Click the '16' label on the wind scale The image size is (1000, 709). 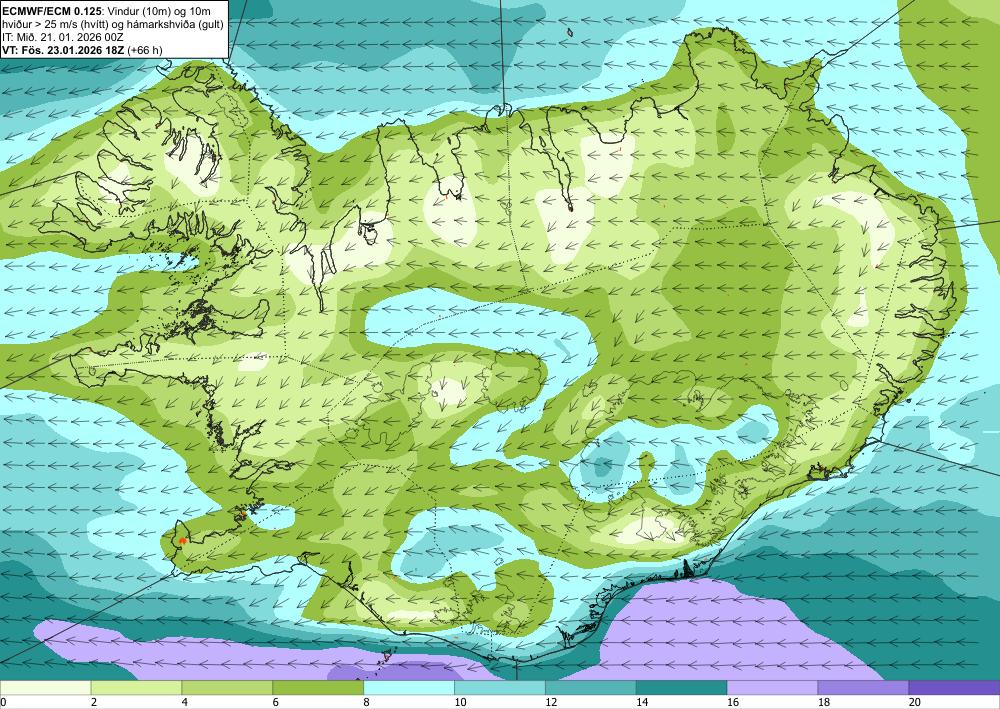tap(733, 703)
